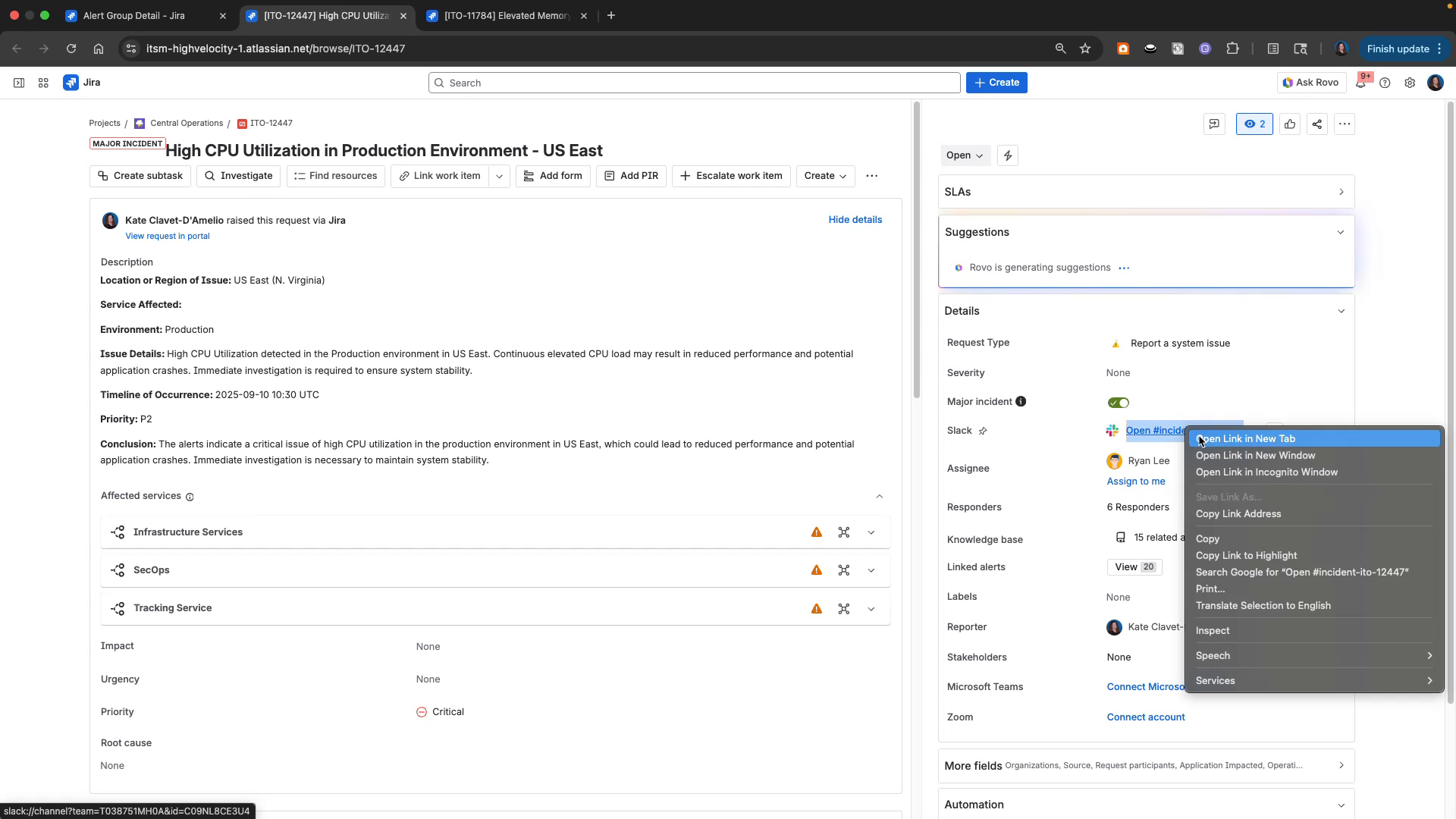Expand the Tracking Service chevron

[871, 608]
